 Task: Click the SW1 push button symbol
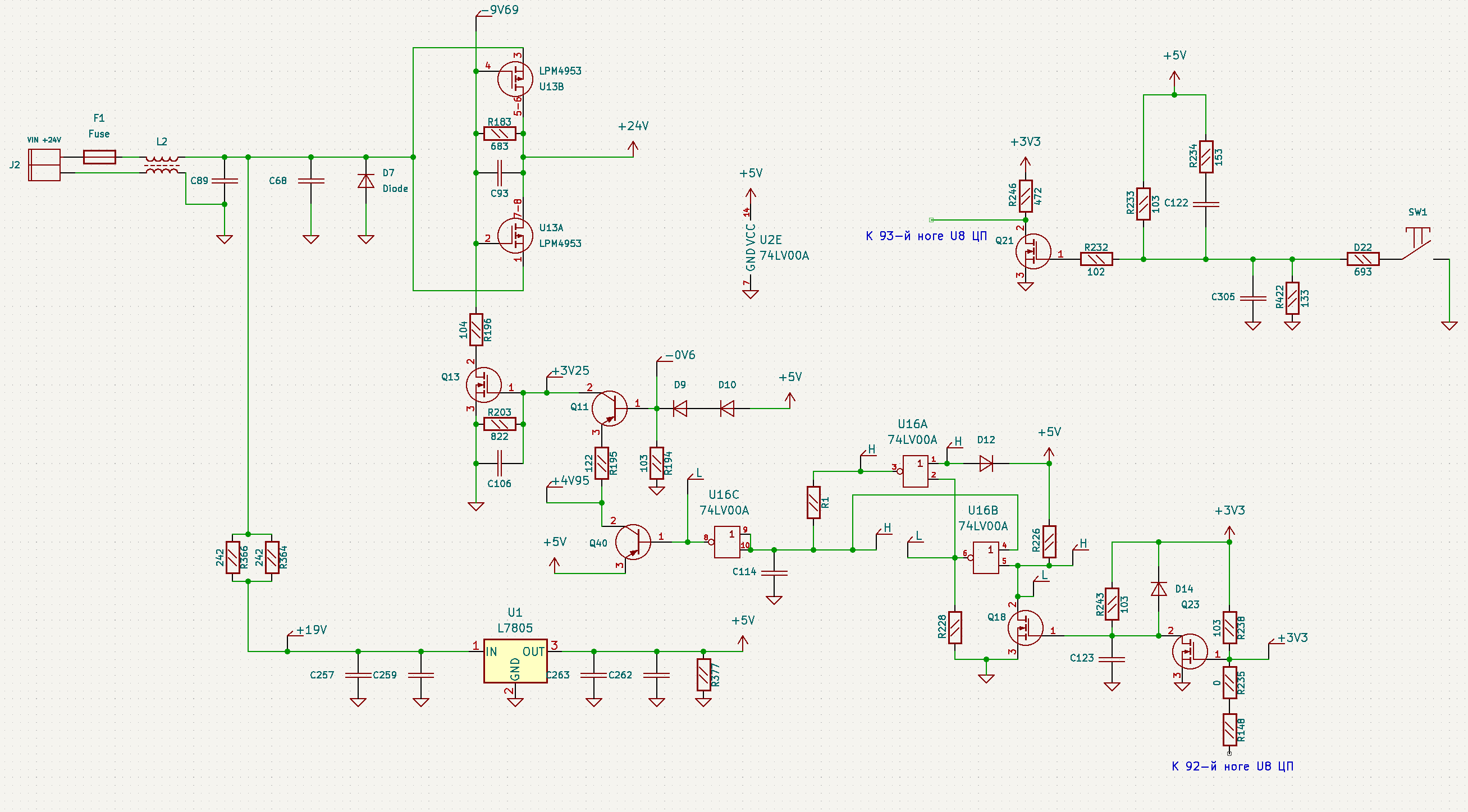tap(1418, 244)
